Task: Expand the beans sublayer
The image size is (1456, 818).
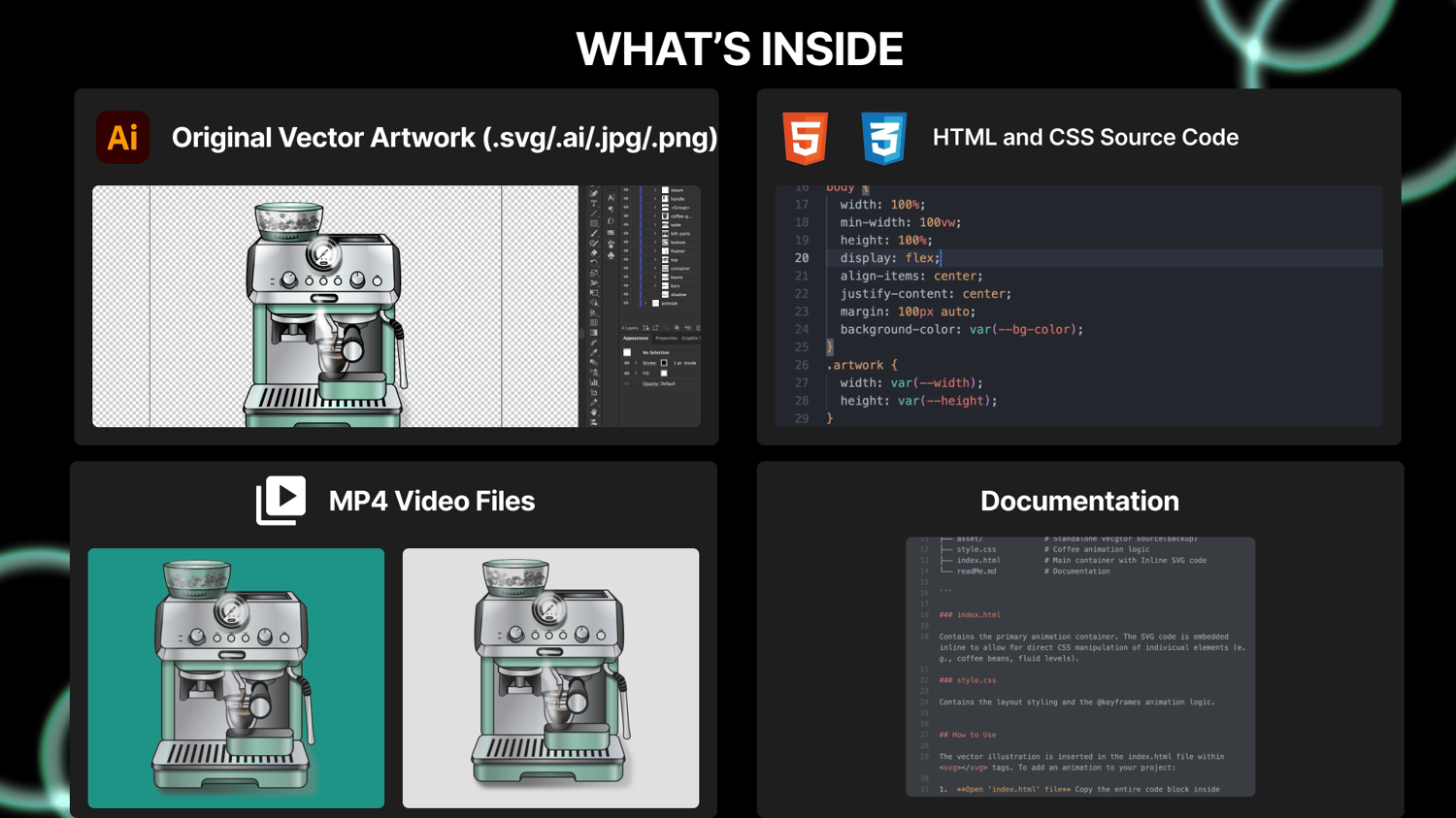Action: pos(656,278)
